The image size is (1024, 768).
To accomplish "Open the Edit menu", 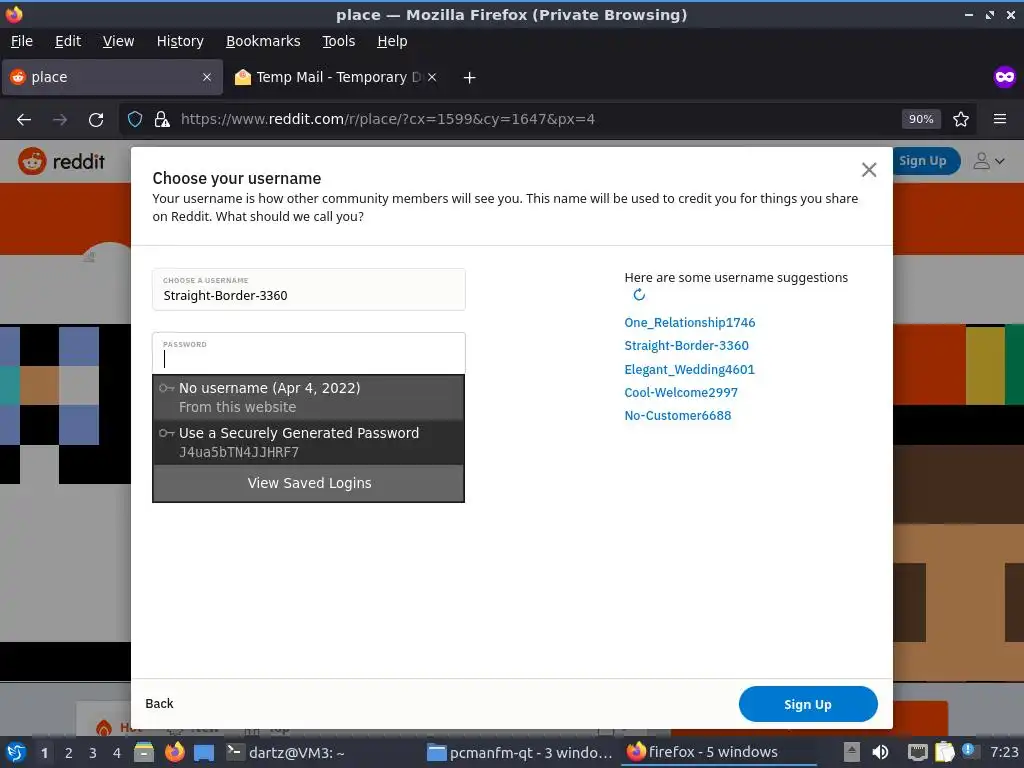I will tap(68, 41).
